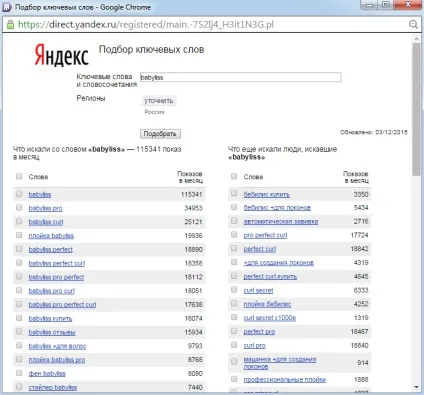Screen dimensions: 424x395
Task: Open the curl secret link
Action: [258, 290]
